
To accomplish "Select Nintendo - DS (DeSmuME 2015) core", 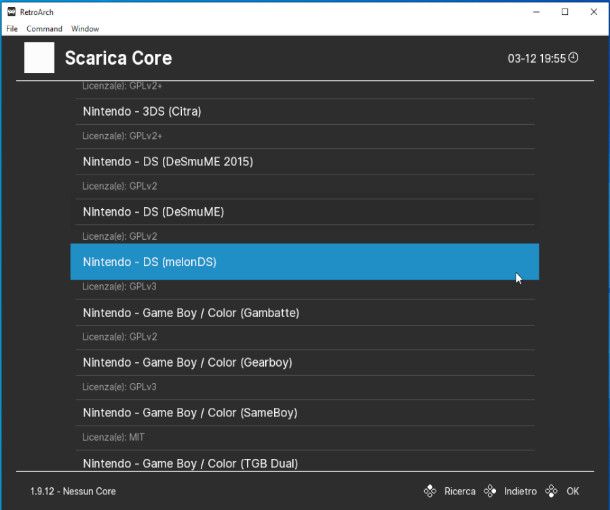I will (x=305, y=161).
